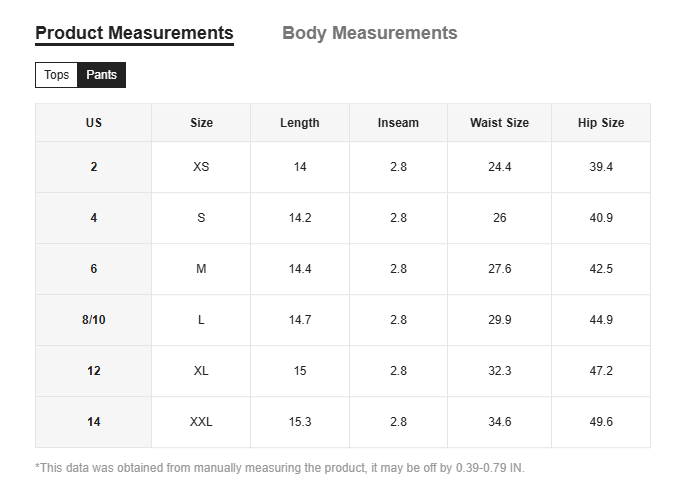680x497 pixels.
Task: Click the US column header
Action: pos(94,123)
